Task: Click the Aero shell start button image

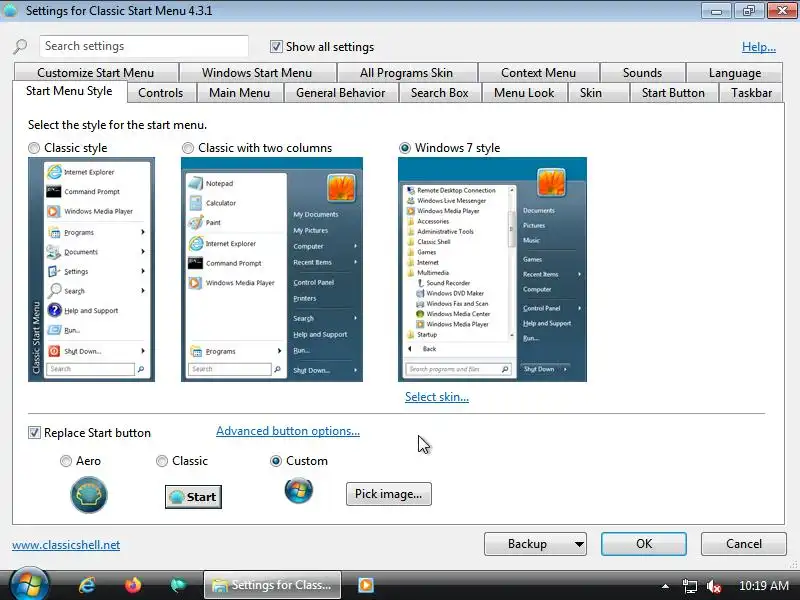Action: pyautogui.click(x=89, y=494)
